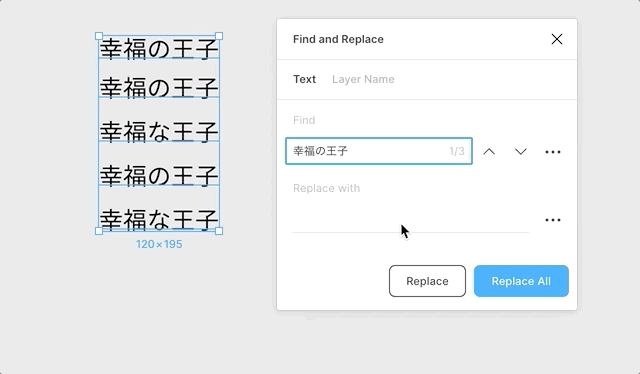Go to previous match with up chevron

pos(489,151)
